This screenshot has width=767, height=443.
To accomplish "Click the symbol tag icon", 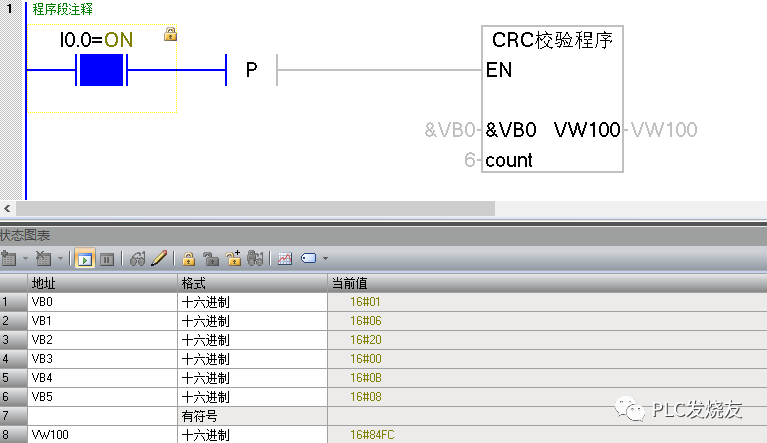I will pos(309,258).
